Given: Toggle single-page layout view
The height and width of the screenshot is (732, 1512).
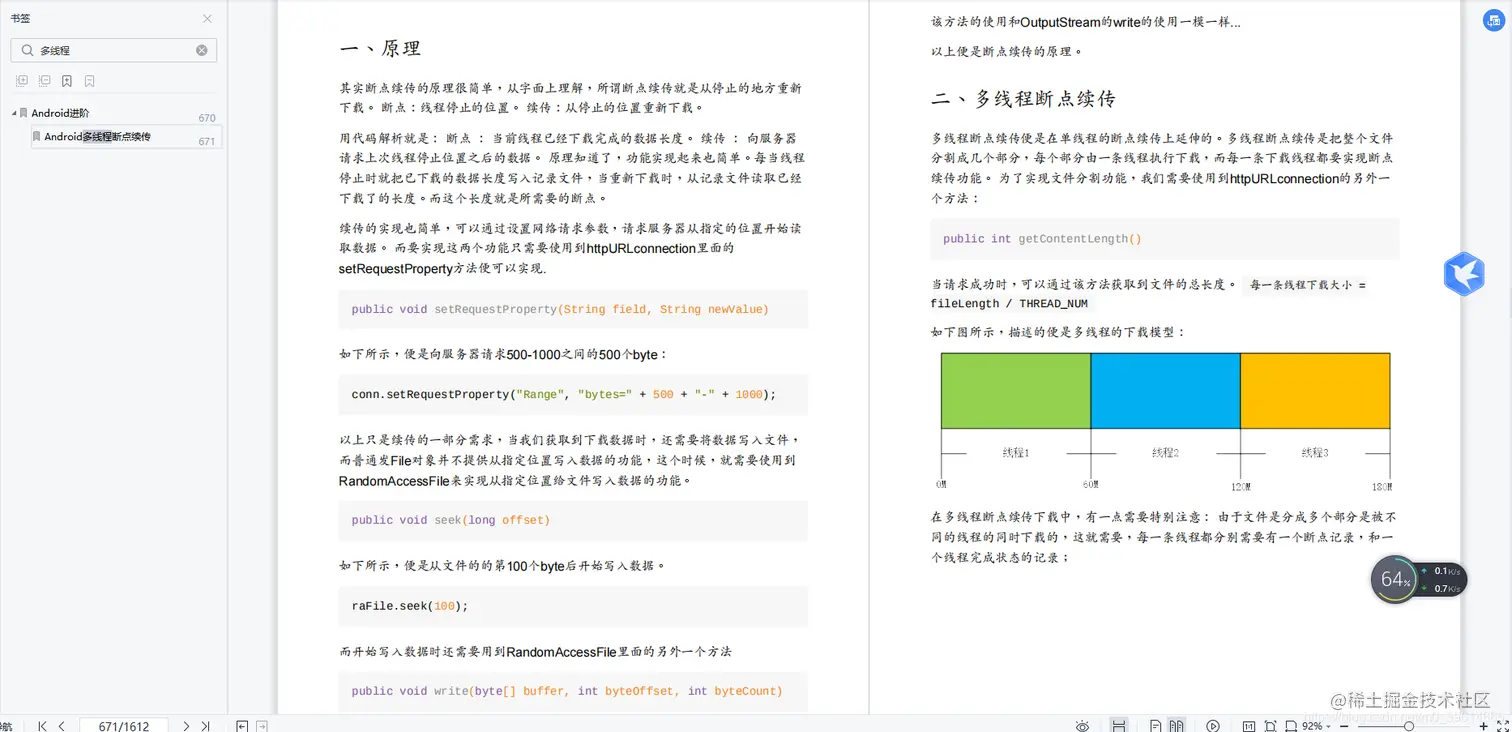Looking at the screenshot, I should point(1156,726).
